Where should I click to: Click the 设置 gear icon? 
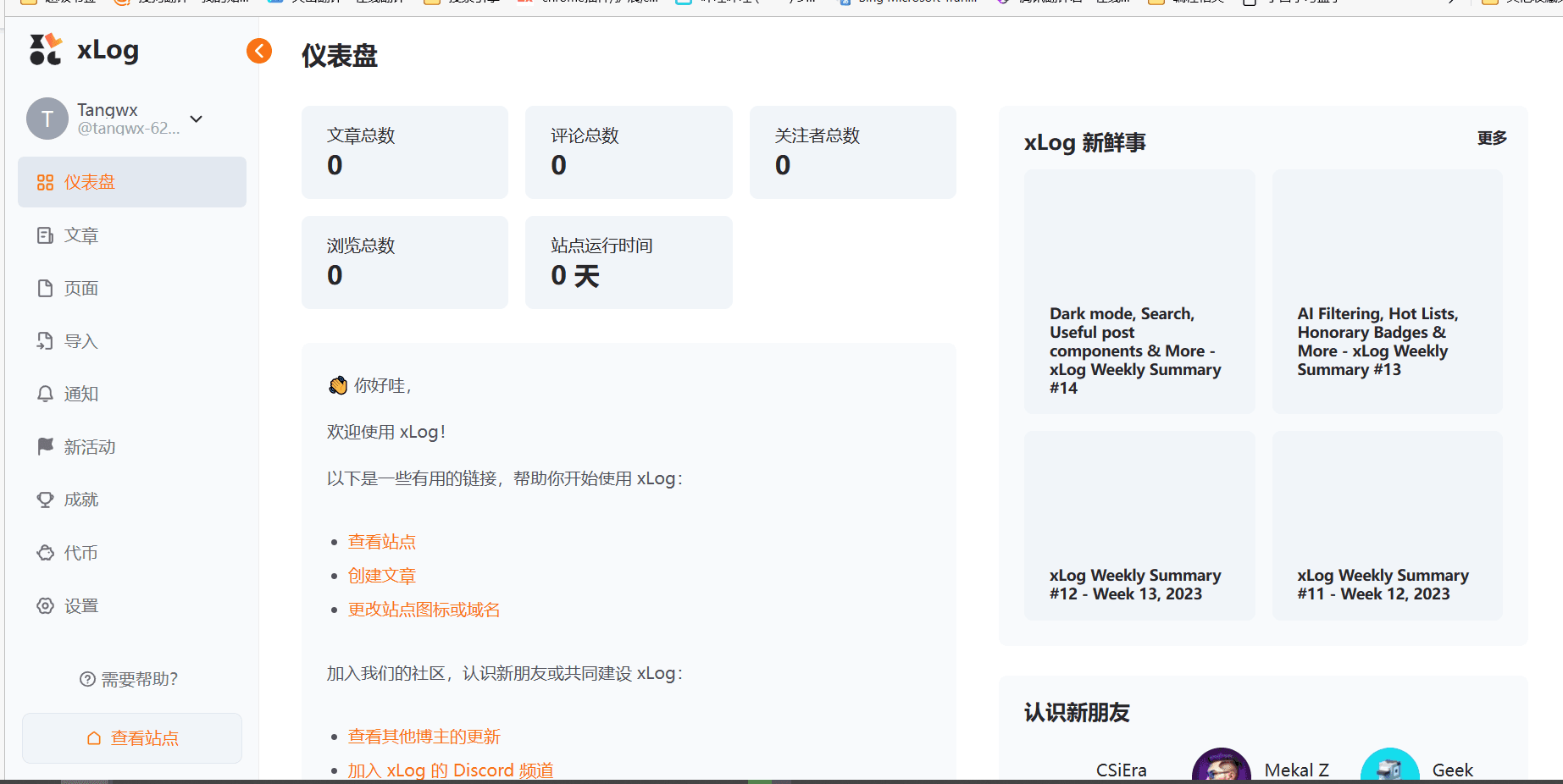45,606
